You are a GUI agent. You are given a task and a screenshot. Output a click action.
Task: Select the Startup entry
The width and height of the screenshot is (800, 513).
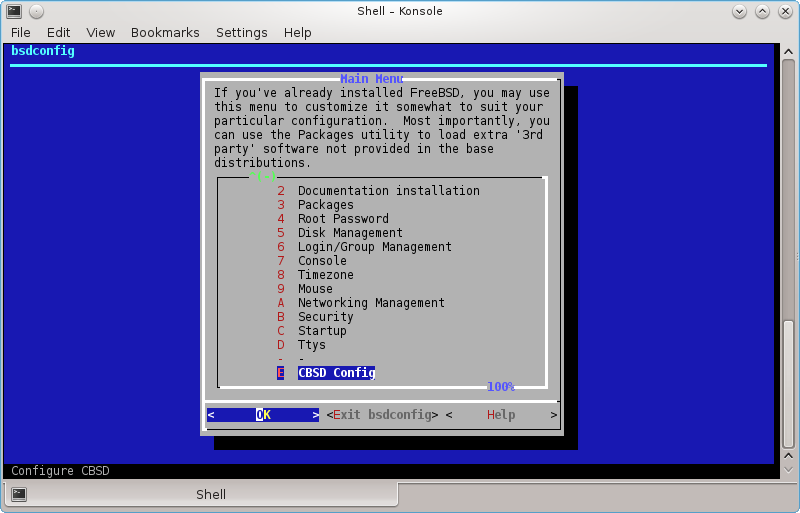[x=312, y=331]
